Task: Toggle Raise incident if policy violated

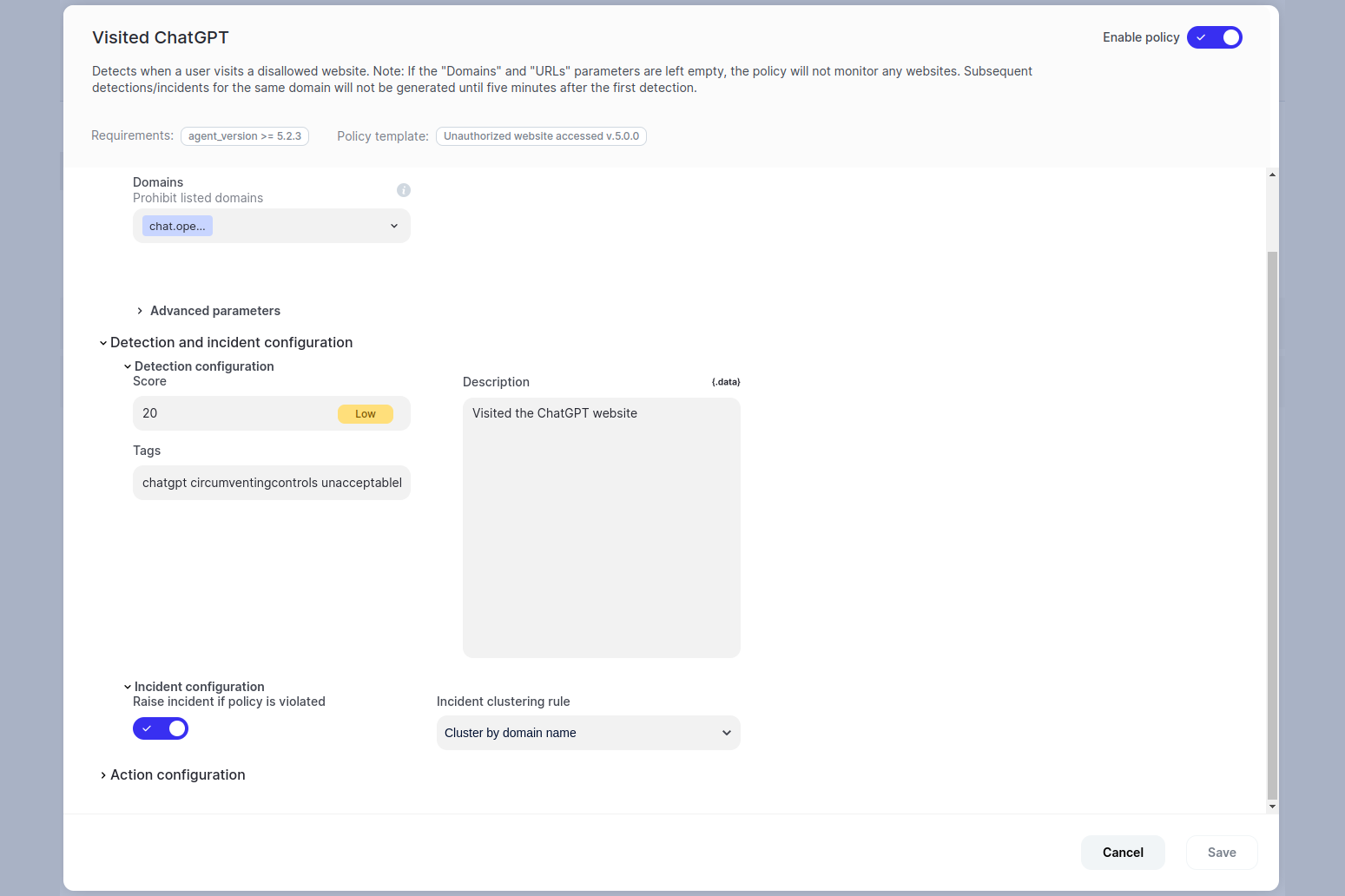Action: point(161,728)
